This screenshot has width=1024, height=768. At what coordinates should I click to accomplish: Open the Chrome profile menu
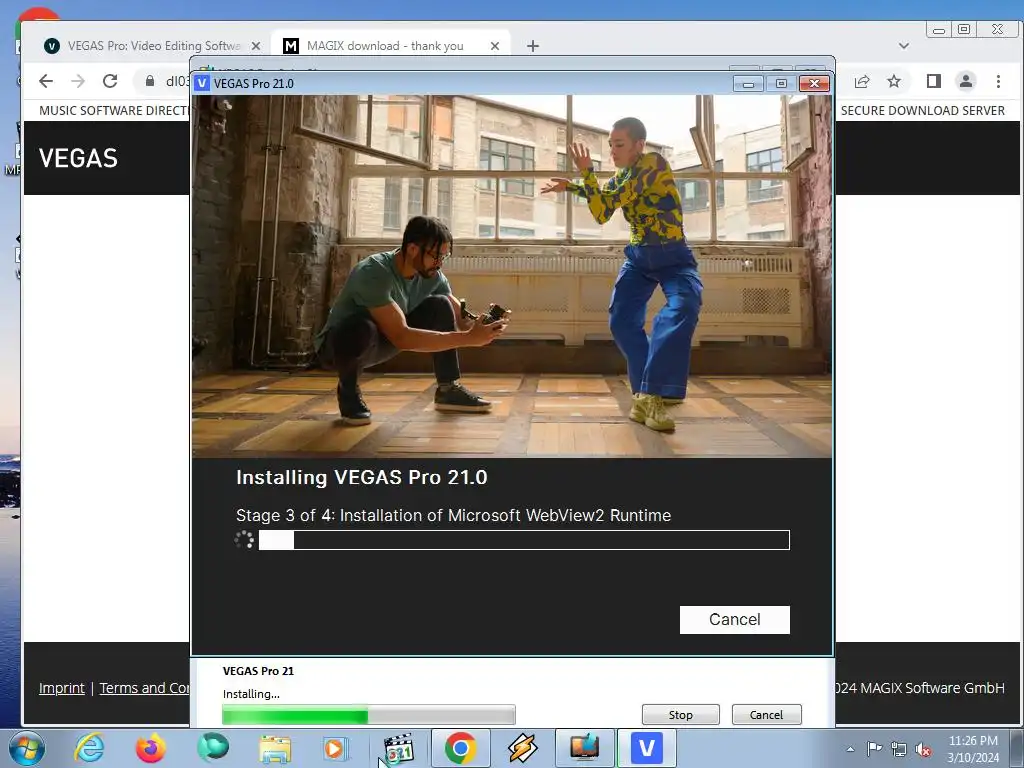(965, 81)
